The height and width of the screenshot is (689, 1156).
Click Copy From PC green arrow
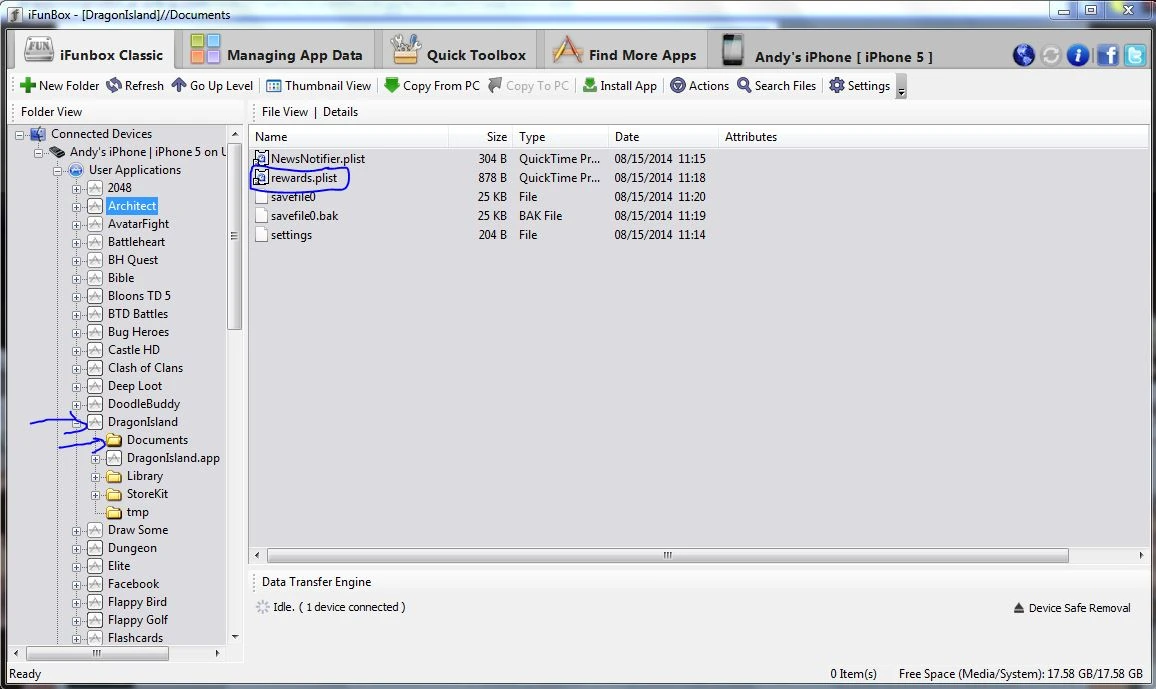pos(392,85)
